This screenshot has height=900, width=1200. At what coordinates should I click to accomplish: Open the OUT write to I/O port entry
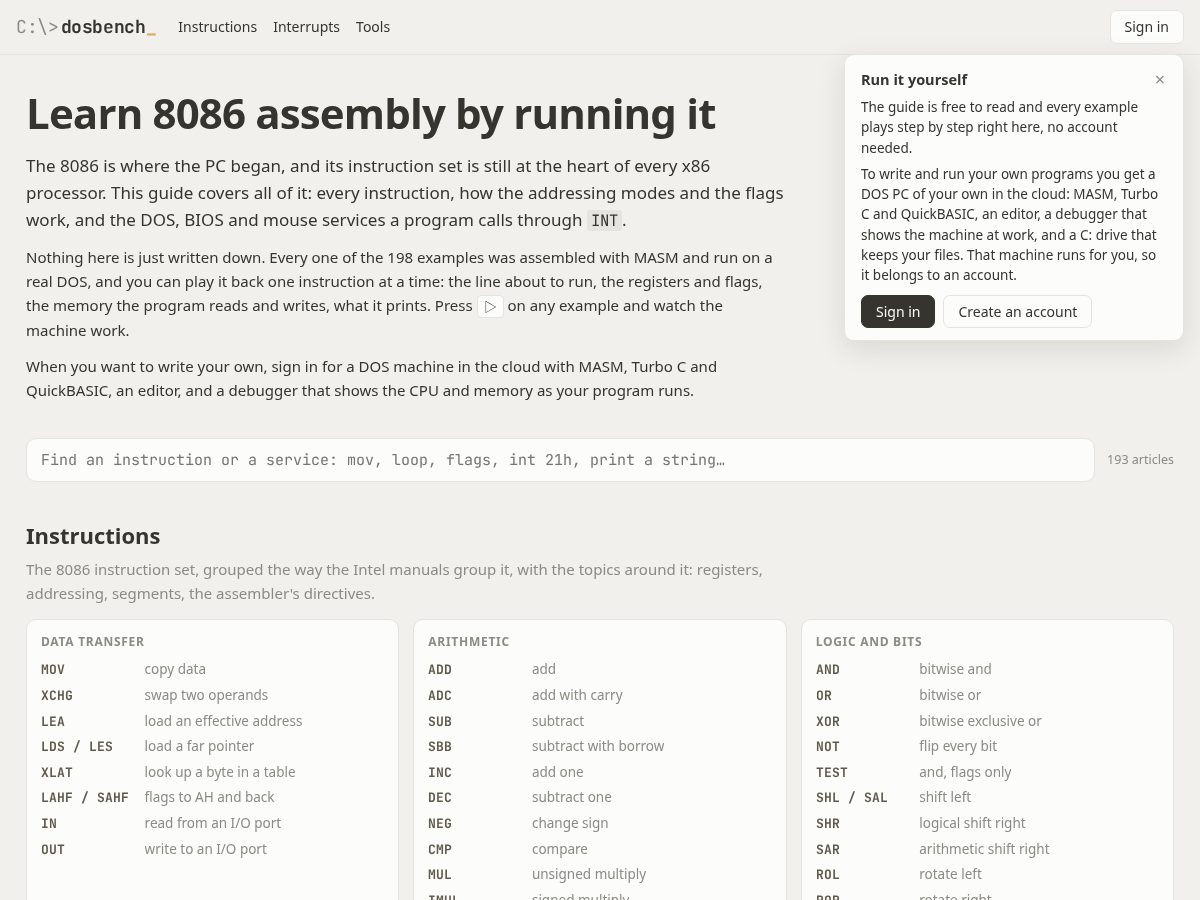212,849
